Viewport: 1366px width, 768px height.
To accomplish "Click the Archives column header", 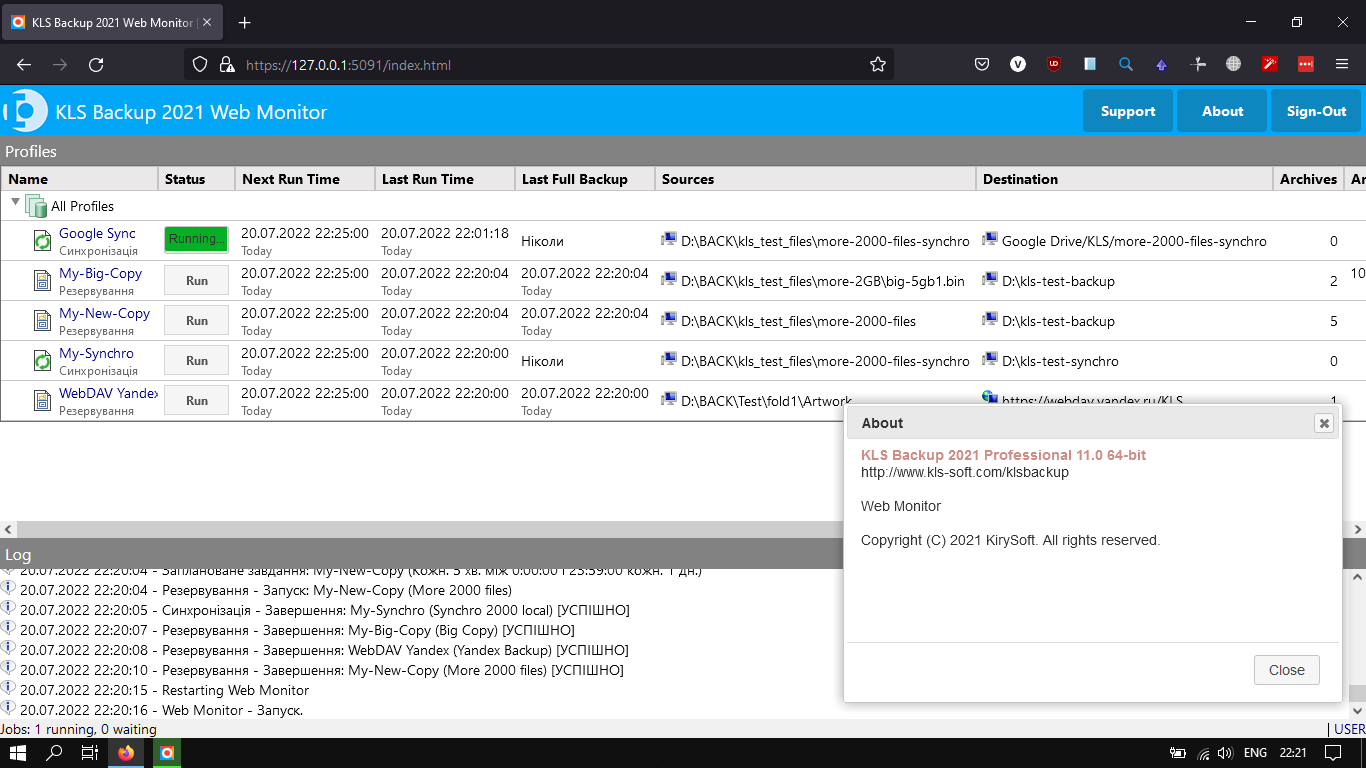I will pyautogui.click(x=1308, y=179).
